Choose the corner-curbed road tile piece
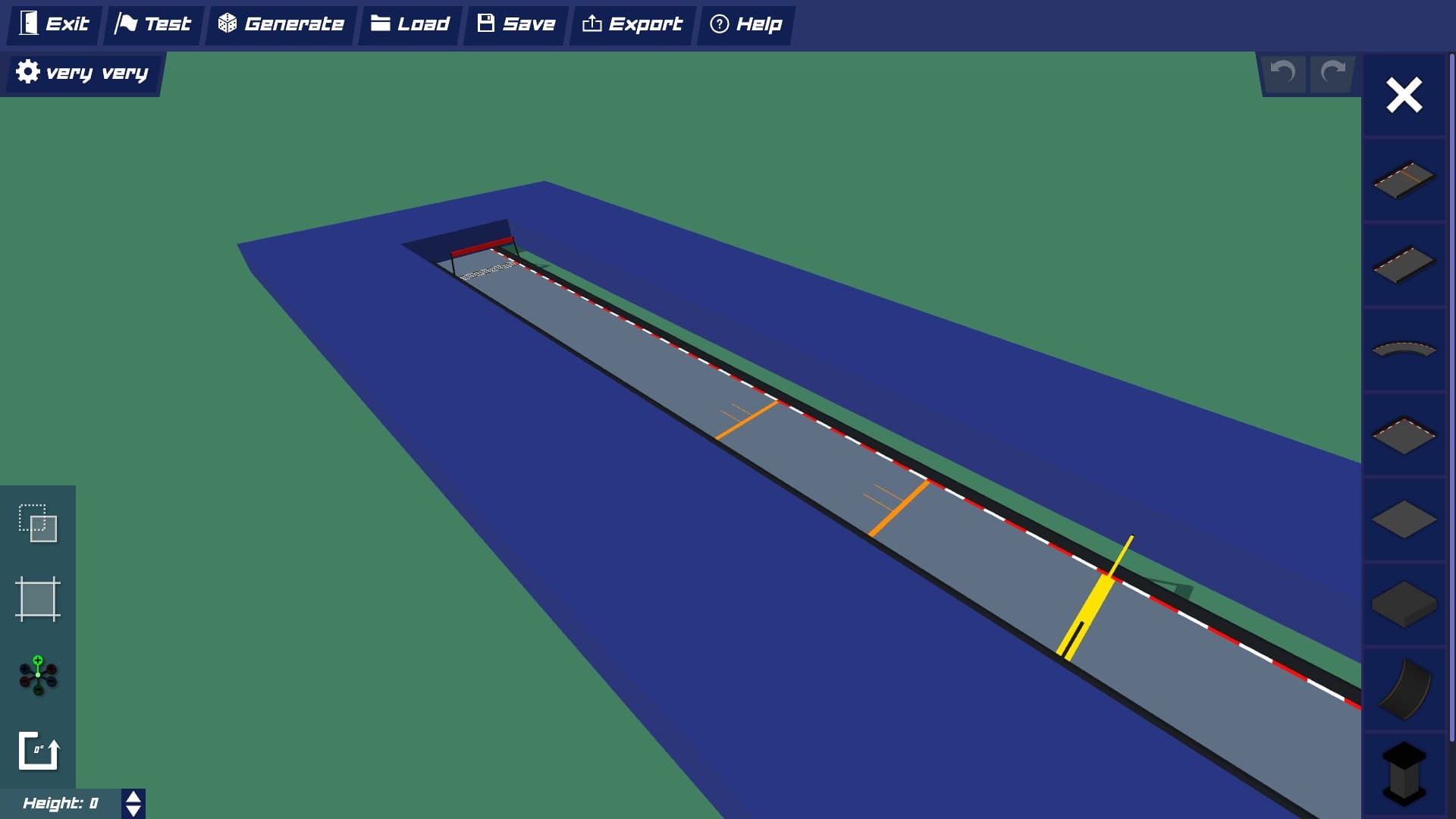Viewport: 1456px width, 819px height. point(1404,435)
